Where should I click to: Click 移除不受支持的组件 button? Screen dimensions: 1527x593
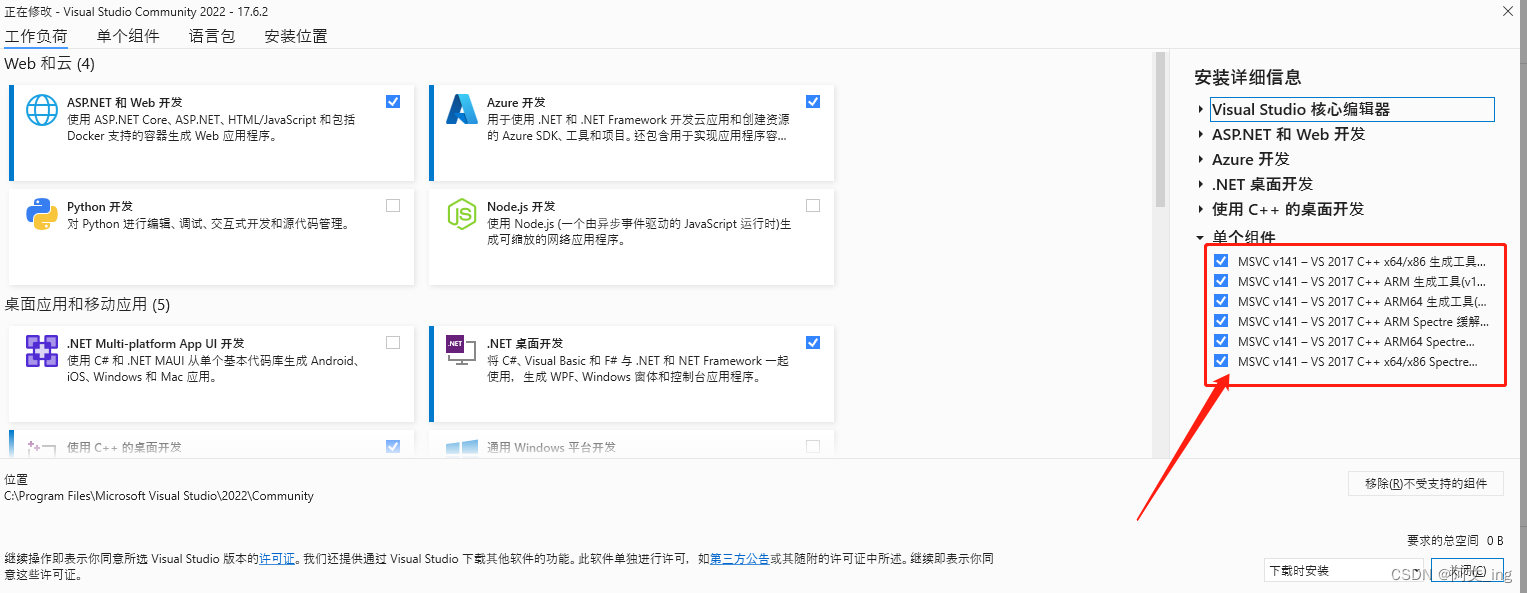coord(1426,483)
